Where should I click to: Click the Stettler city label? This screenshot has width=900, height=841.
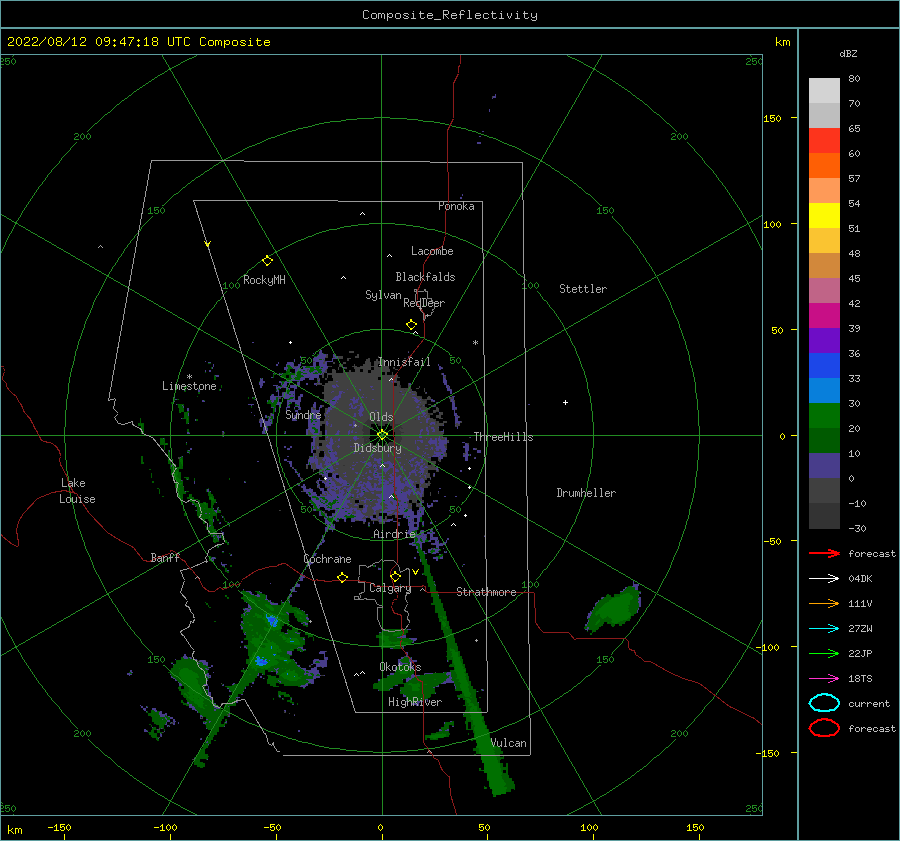[583, 289]
